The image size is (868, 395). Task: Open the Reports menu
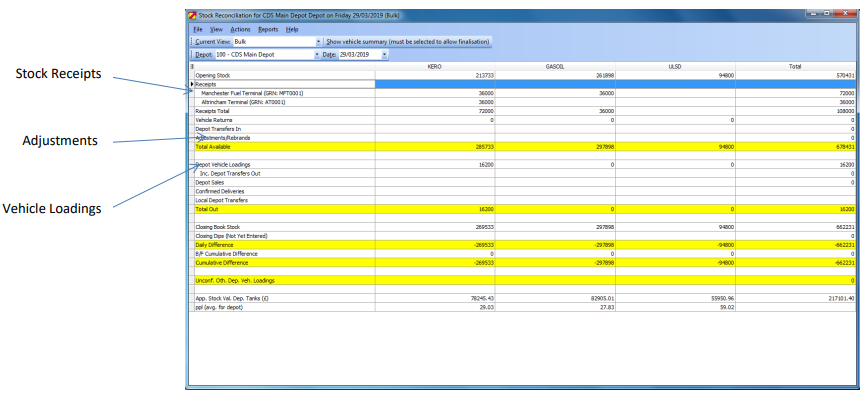(268, 29)
